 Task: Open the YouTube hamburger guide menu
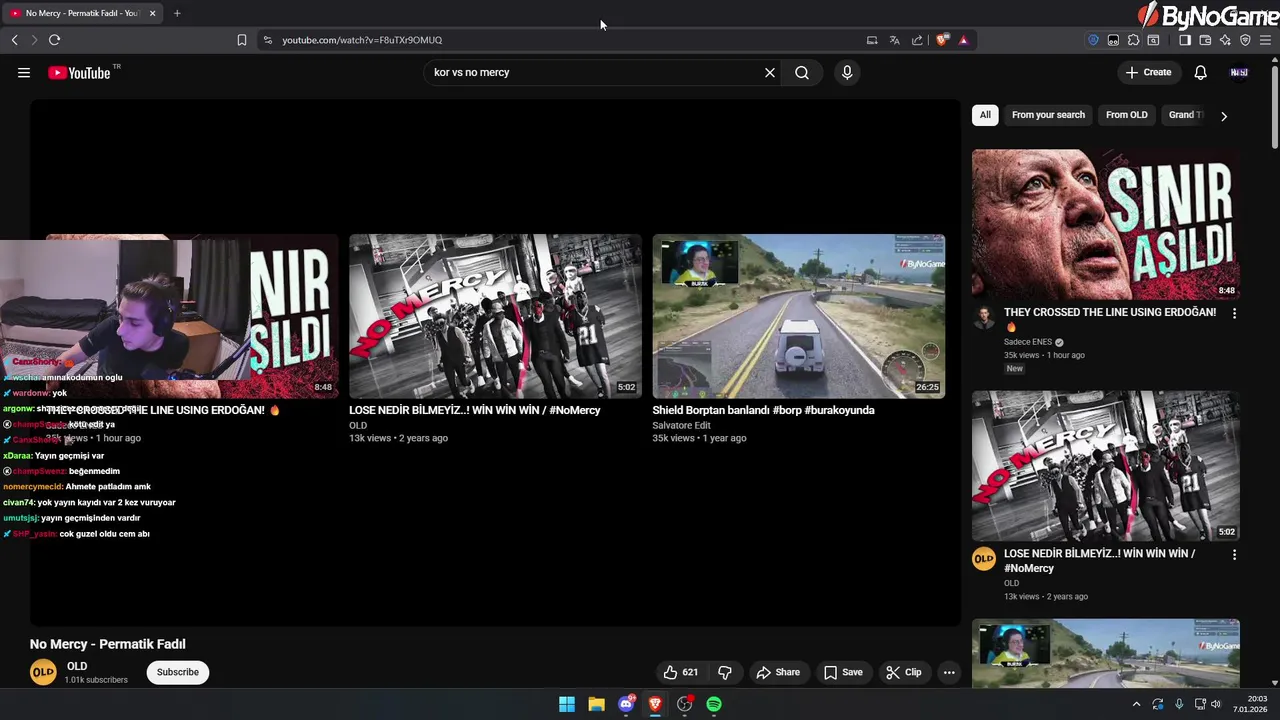coord(24,72)
